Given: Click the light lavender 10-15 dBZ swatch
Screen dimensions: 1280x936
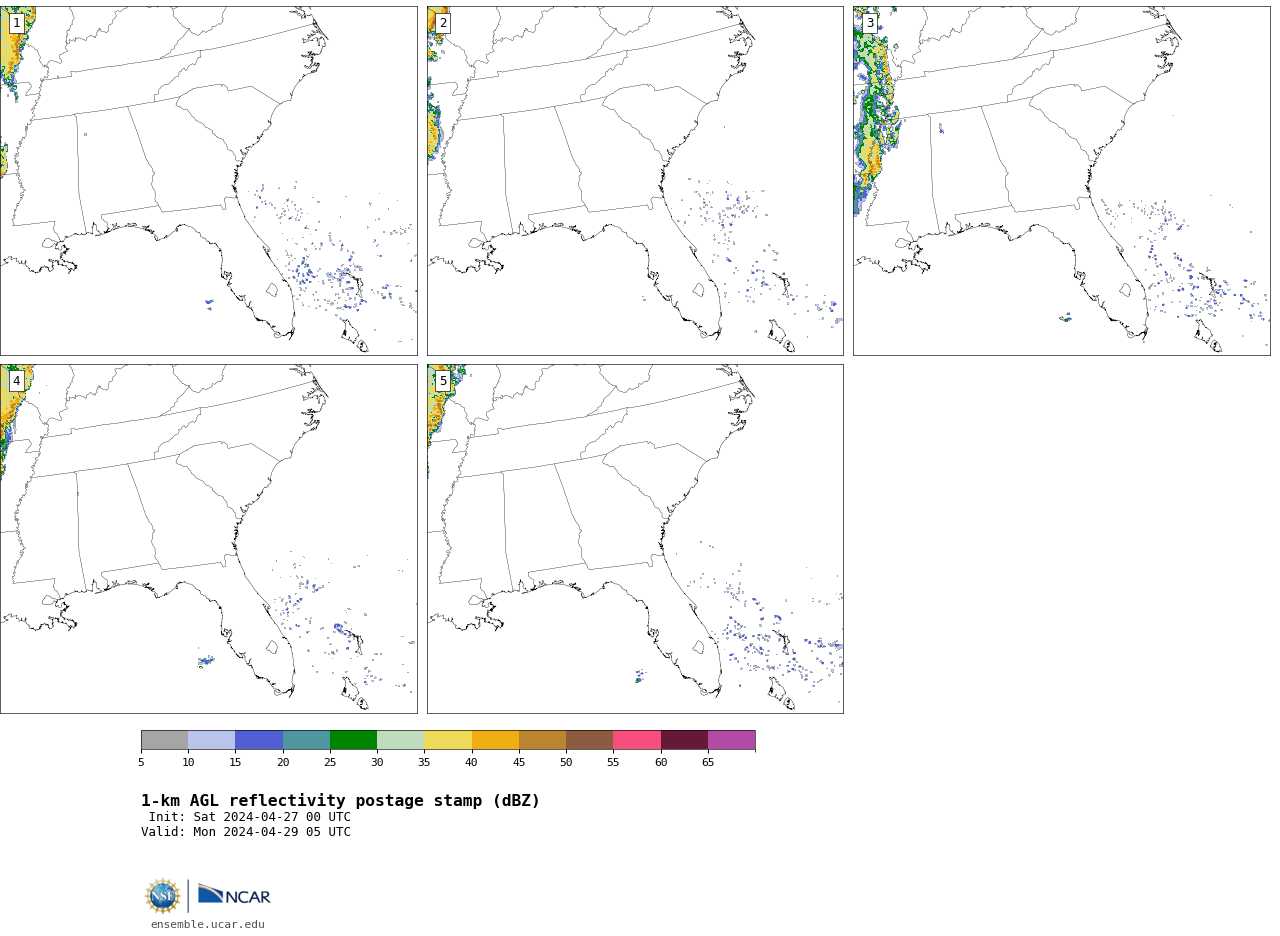Looking at the screenshot, I should click(211, 740).
